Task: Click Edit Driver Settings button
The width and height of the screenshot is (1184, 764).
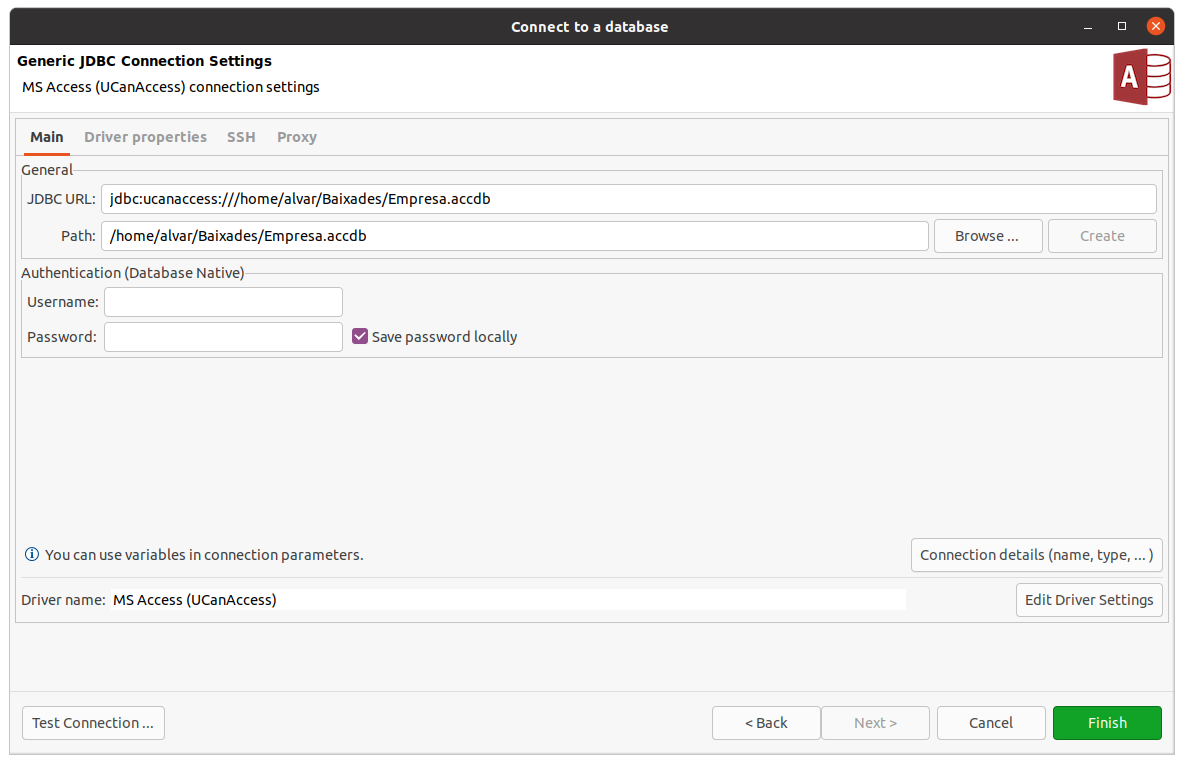Action: (x=1089, y=600)
